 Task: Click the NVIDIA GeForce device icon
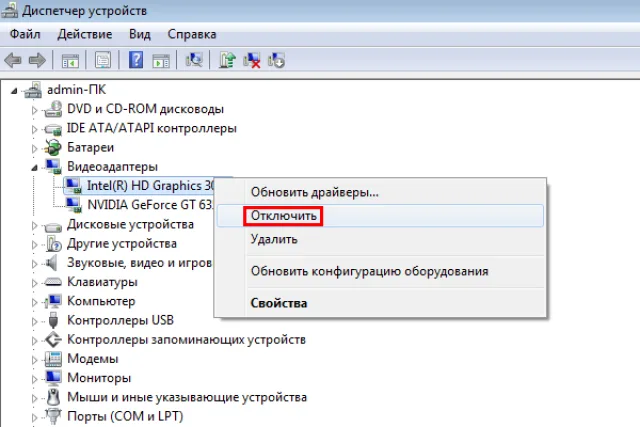click(73, 205)
